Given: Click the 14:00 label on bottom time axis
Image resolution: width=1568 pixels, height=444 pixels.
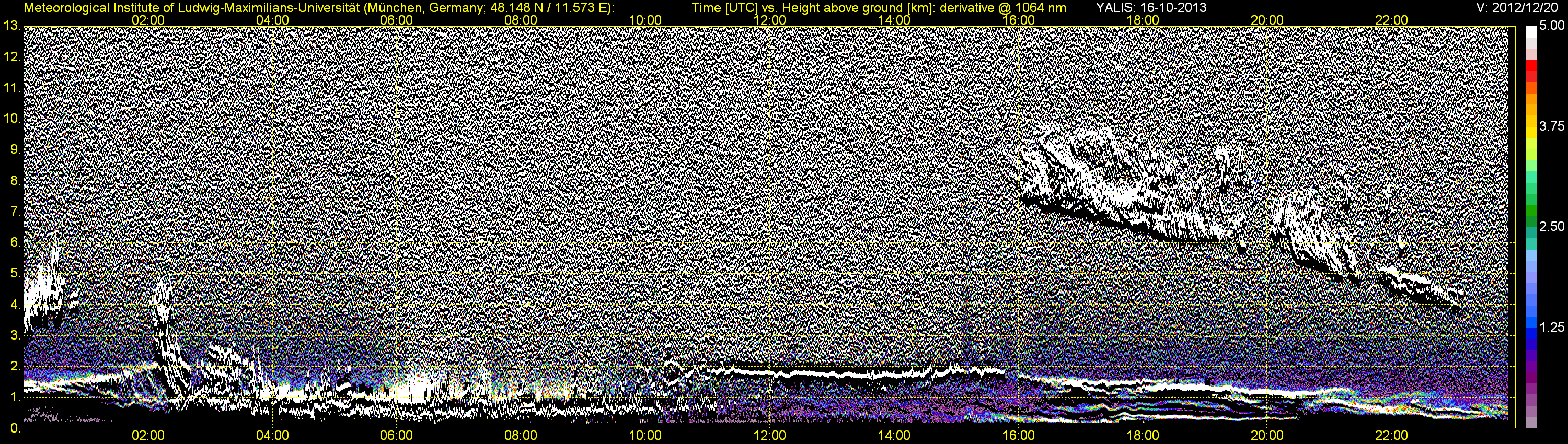Looking at the screenshot, I should [894, 436].
